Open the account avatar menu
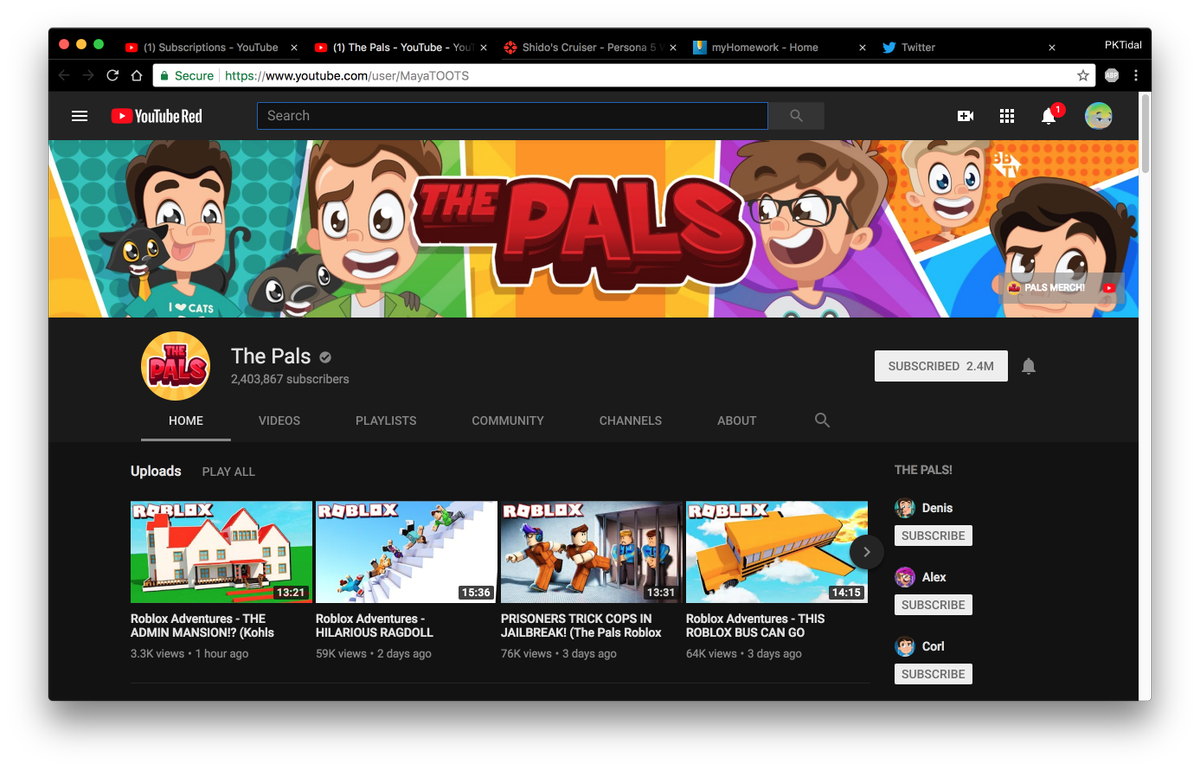The height and width of the screenshot is (770, 1200). click(x=1098, y=116)
